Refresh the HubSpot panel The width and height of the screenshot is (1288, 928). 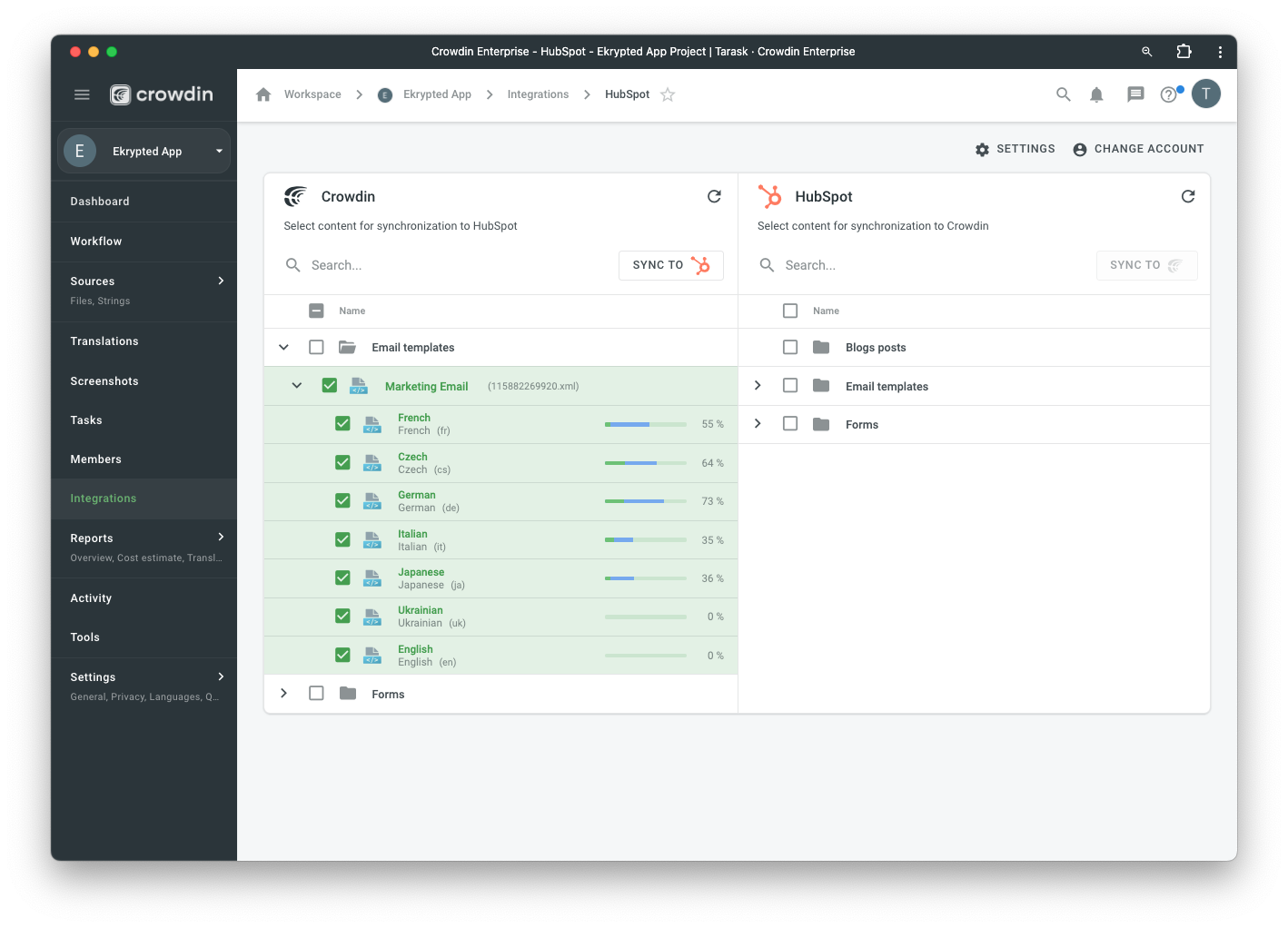[1188, 196]
